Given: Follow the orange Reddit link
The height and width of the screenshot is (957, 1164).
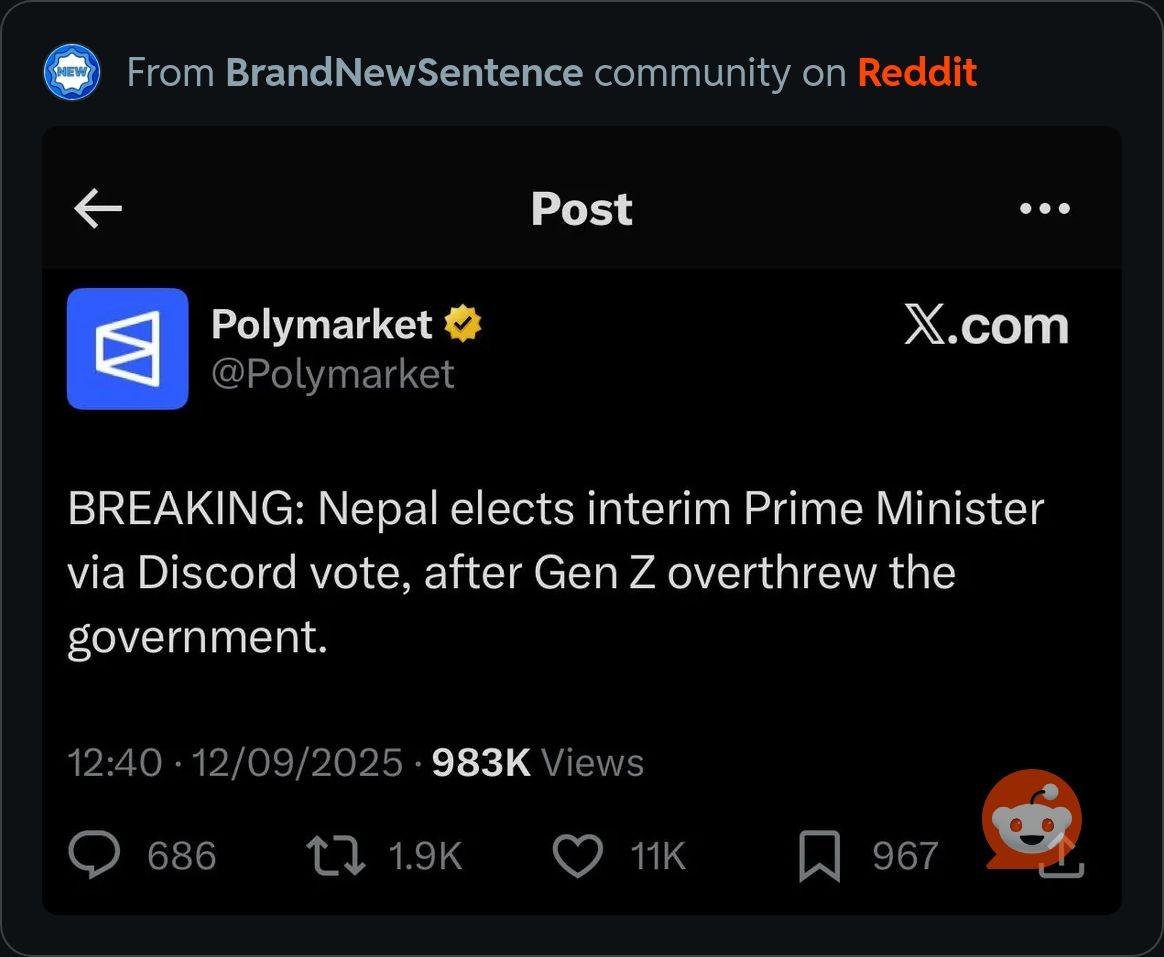Looking at the screenshot, I should coord(917,73).
